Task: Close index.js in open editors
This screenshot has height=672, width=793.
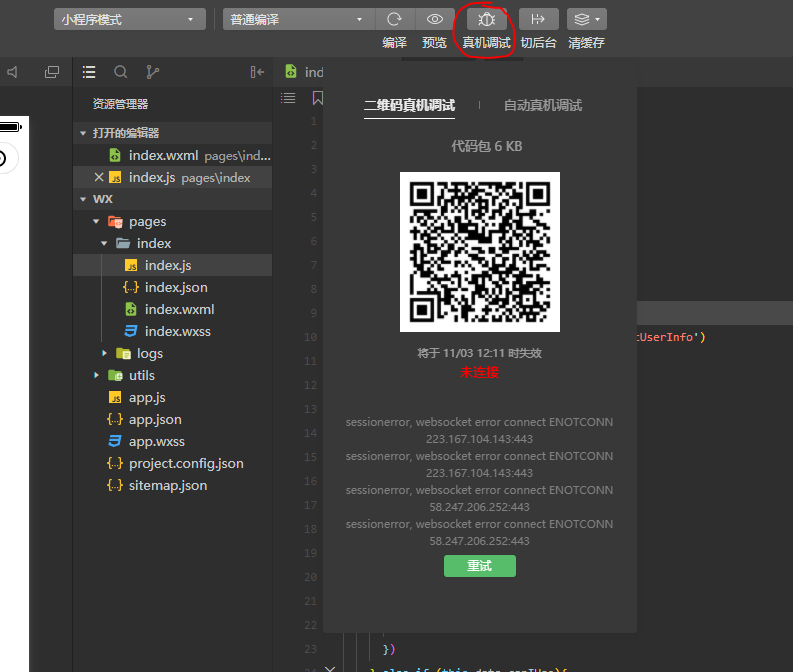Action: click(99, 177)
